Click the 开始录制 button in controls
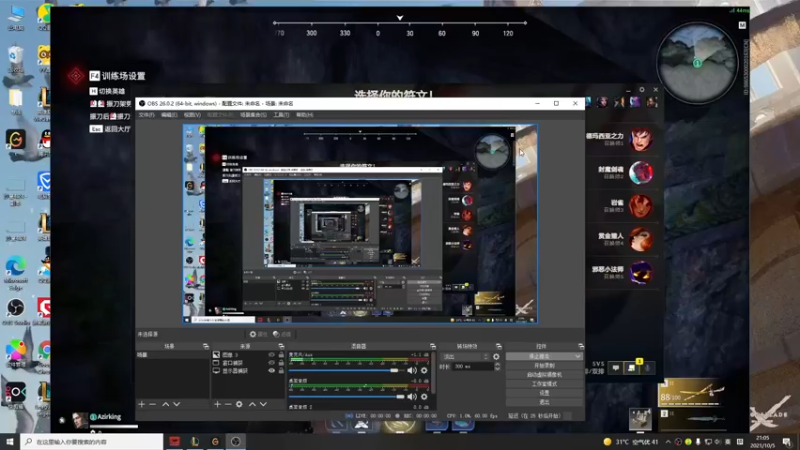 [x=544, y=366]
